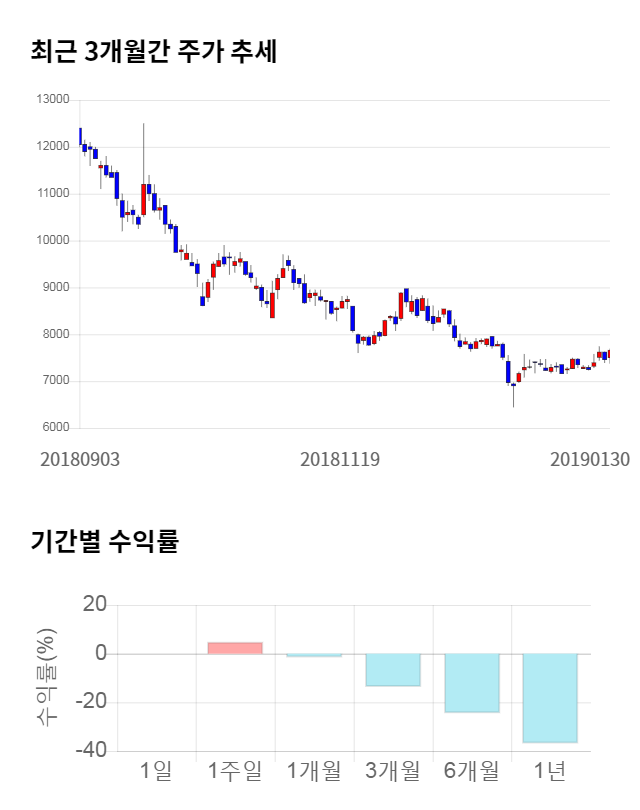The height and width of the screenshot is (810, 640).
Task: Click the 6000 price axis label
Action: pos(55,428)
